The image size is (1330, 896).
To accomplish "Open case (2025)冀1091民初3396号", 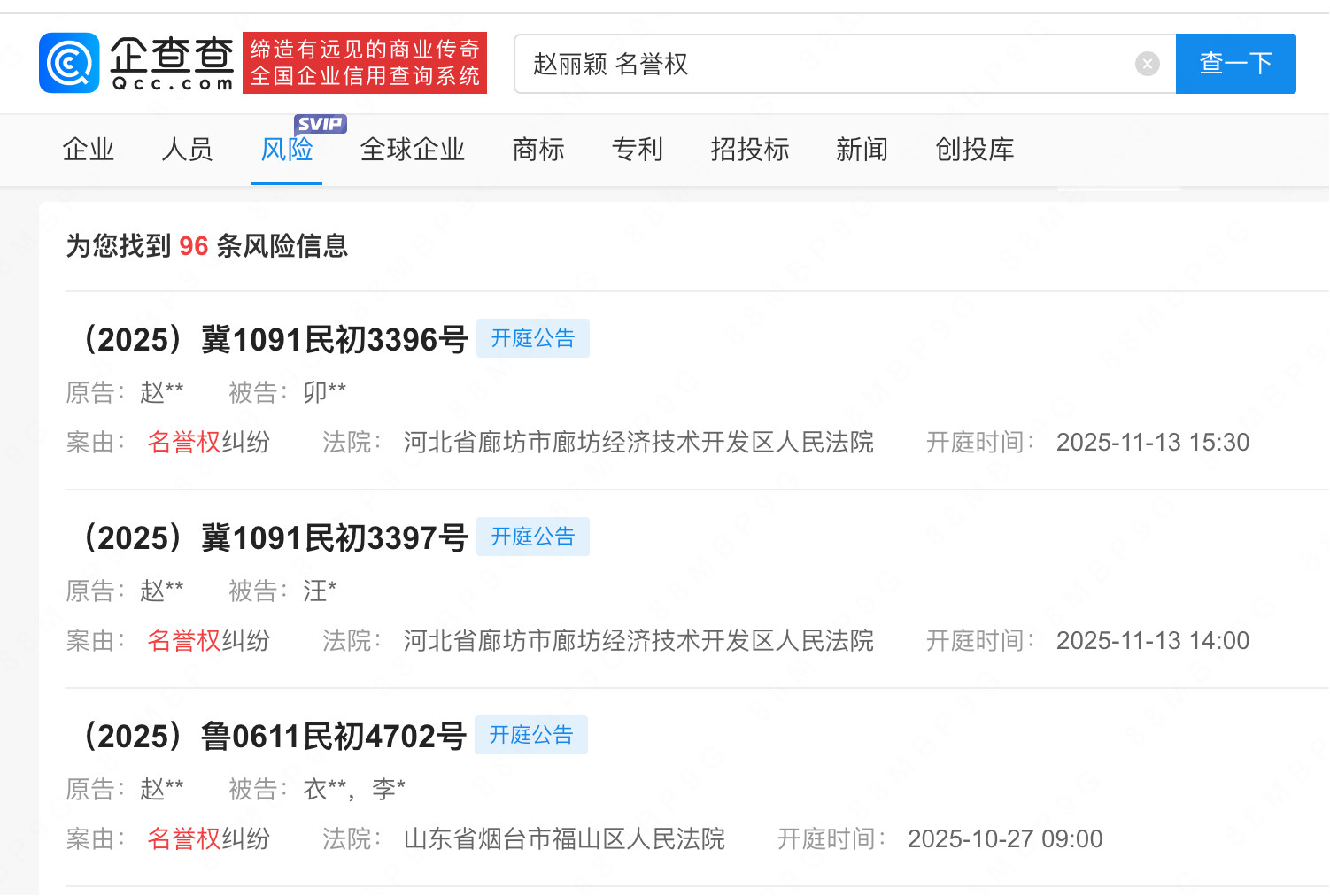I will click(268, 339).
